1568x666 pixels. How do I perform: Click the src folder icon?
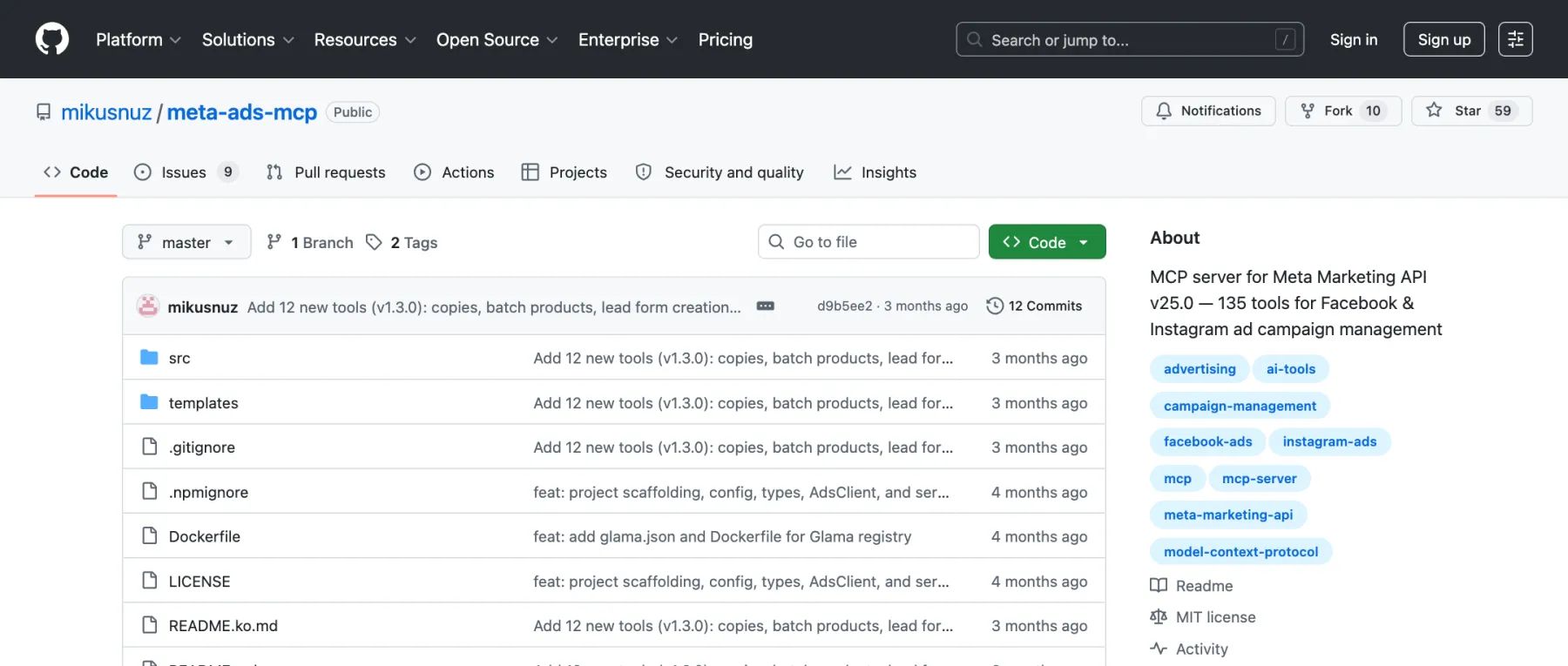tap(149, 357)
